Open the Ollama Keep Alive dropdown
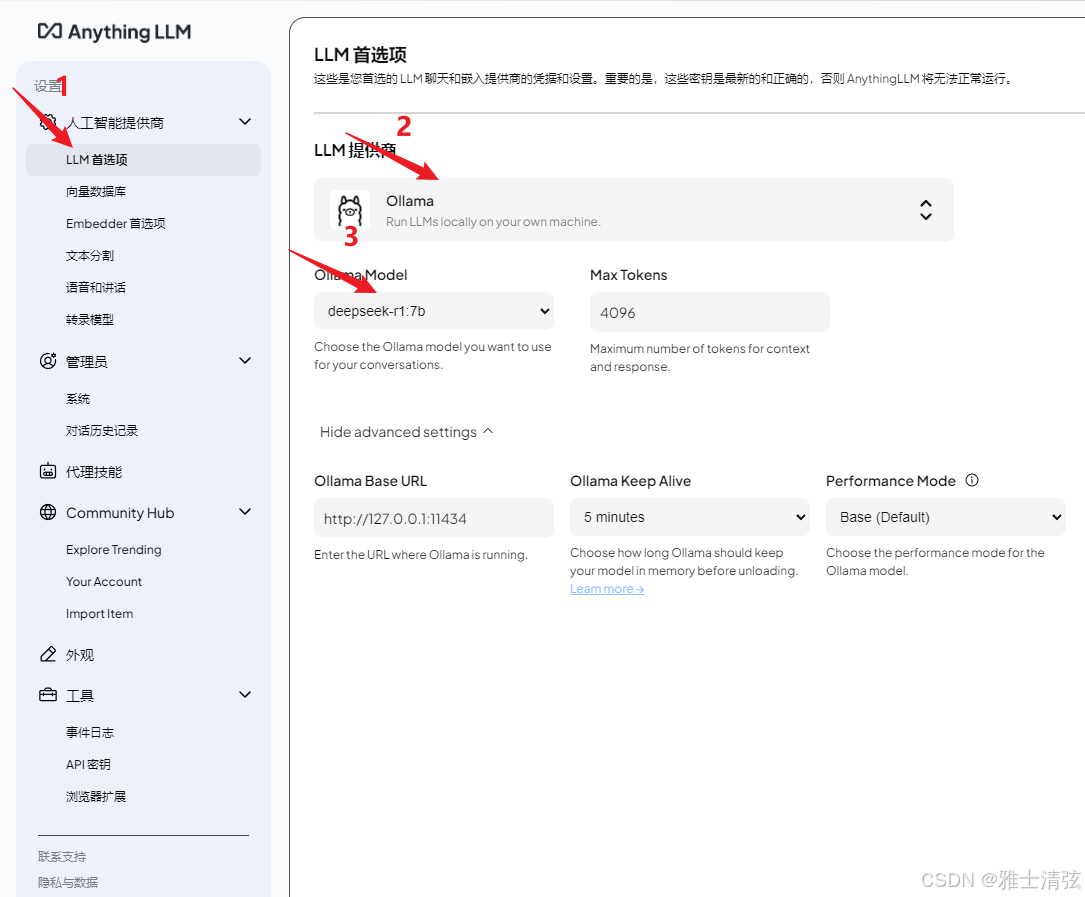The image size is (1085, 897). (690, 517)
